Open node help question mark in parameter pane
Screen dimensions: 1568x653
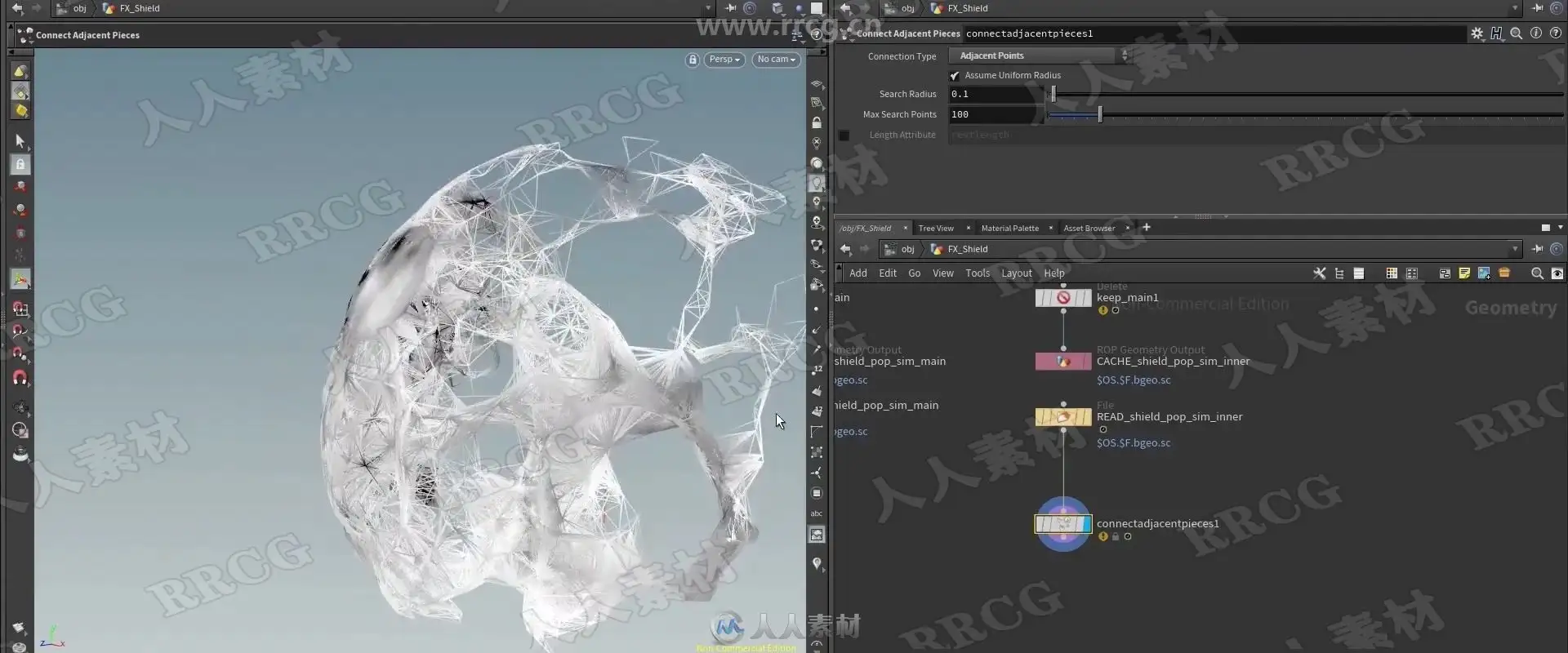[x=1556, y=33]
